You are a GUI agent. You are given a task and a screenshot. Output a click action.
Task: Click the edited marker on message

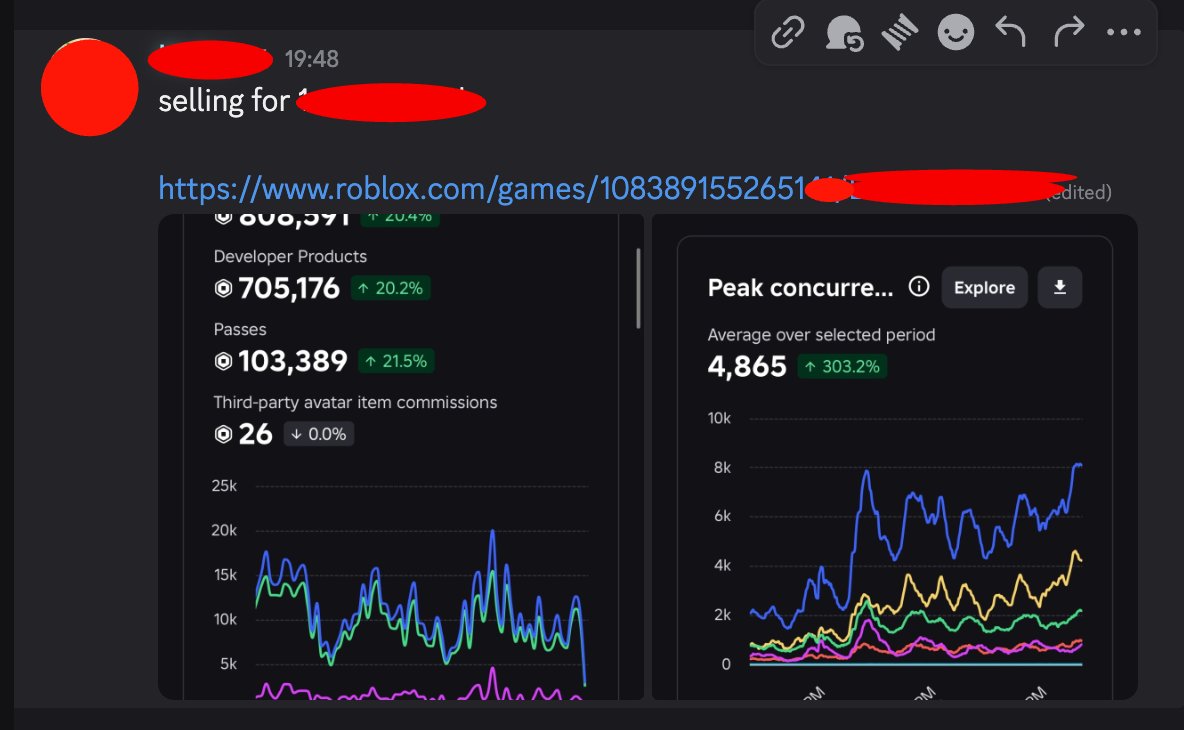click(x=1080, y=193)
